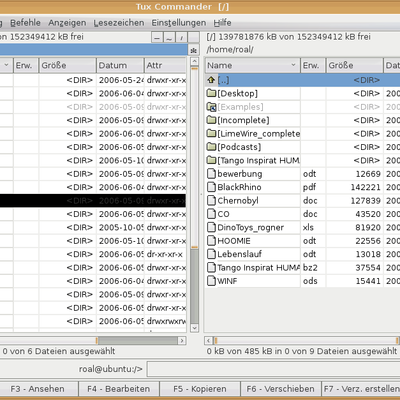Click the F7 - Verz. erstellen button
The height and width of the screenshot is (400, 400).
coord(361,389)
